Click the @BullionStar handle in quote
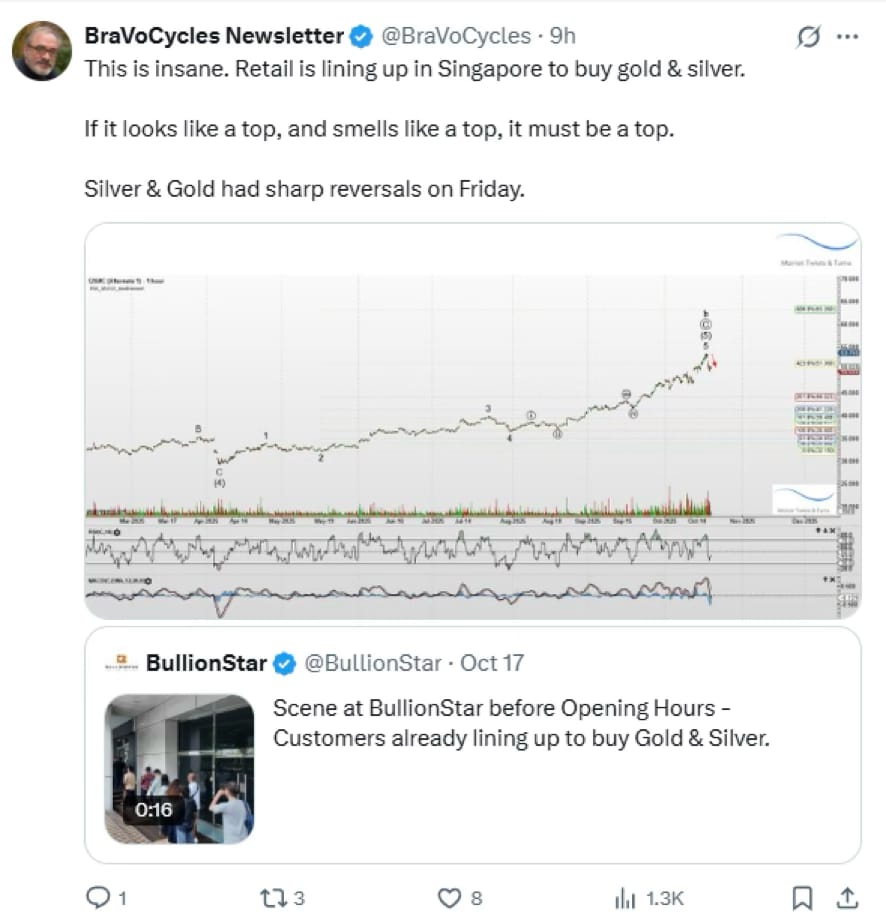886x920 pixels. coord(373,663)
